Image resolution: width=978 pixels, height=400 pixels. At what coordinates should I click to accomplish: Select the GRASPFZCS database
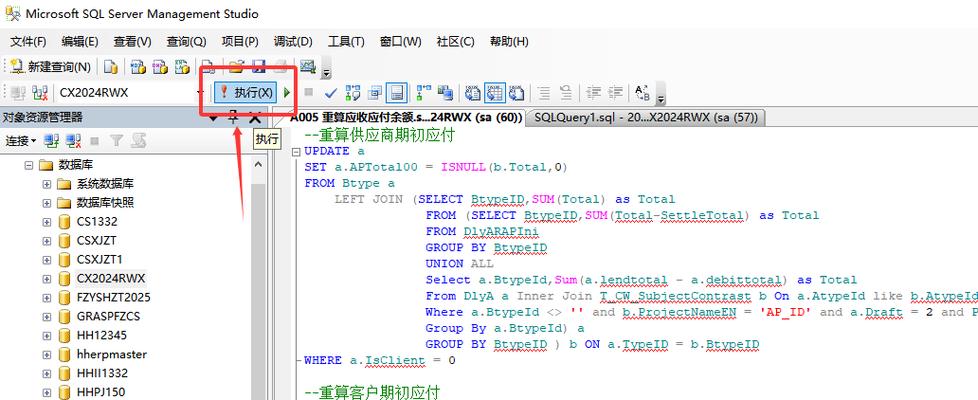point(109,316)
